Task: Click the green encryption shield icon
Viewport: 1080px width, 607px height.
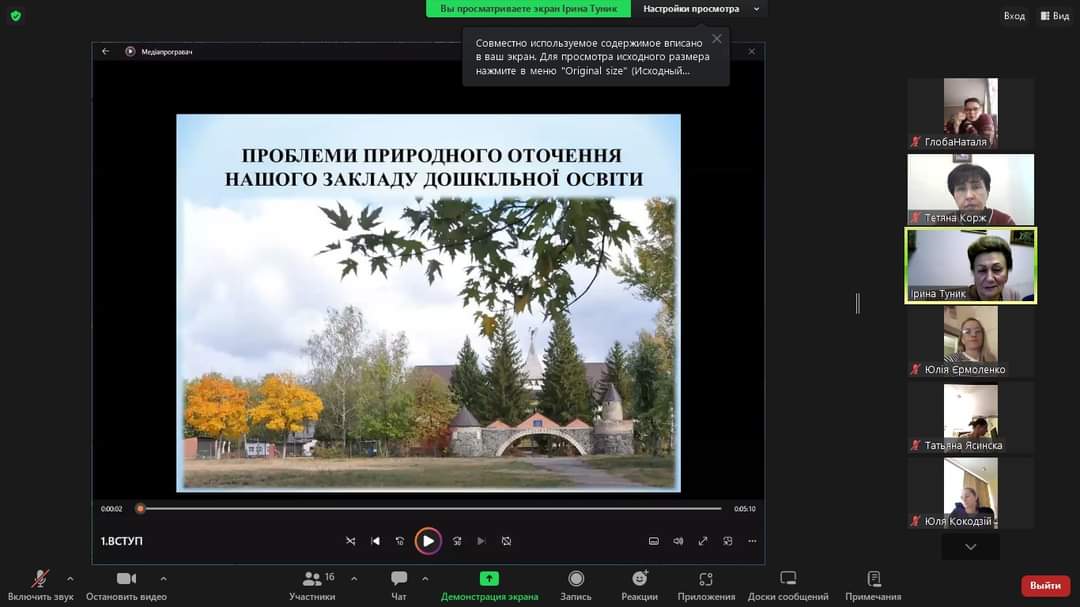Action: pos(16,15)
